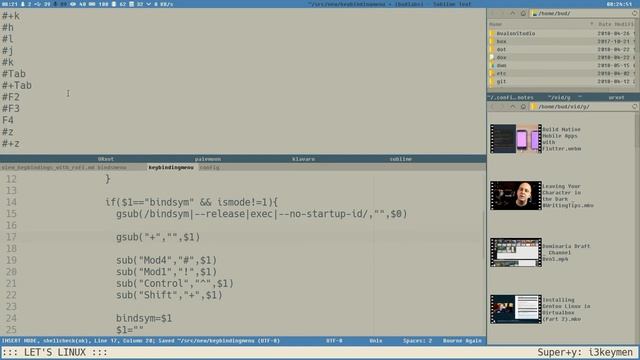This screenshot has width=640, height=360.
Task: Switch to the palemoon window tab
Action: [208, 159]
